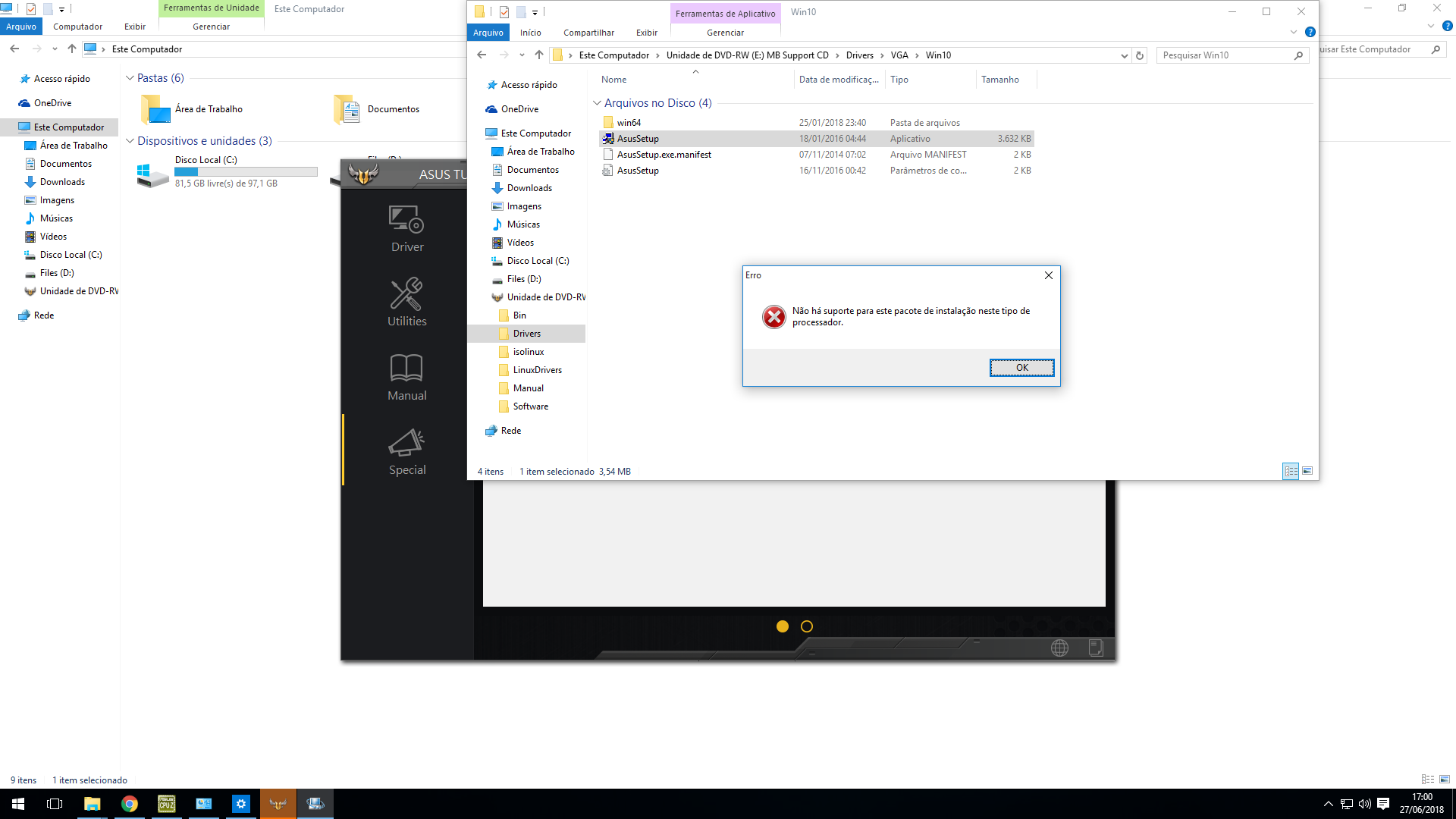Viewport: 1456px width, 819px height.
Task: Open Action Center notifications icon
Action: click(1383, 804)
